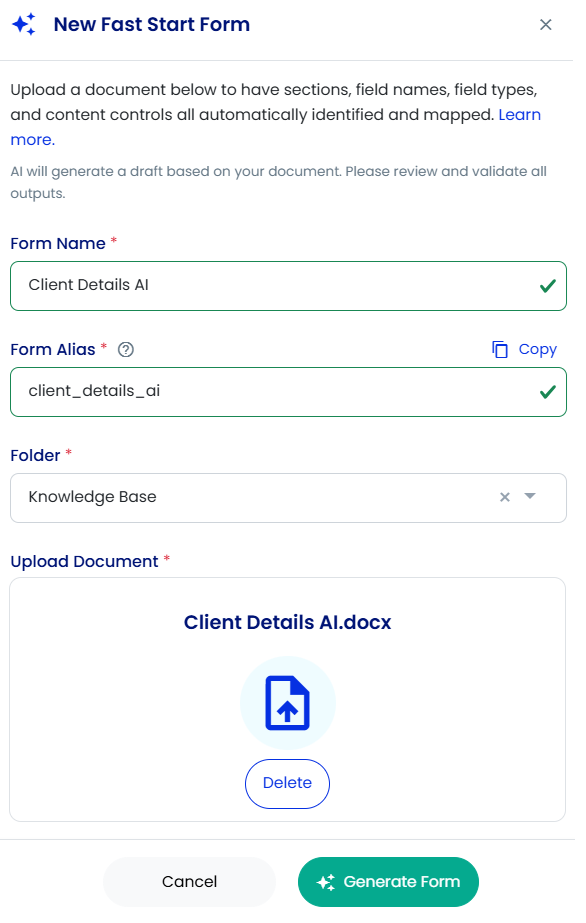
Task: Click the copy clipboard icon for Form Alias
Action: click(x=500, y=350)
